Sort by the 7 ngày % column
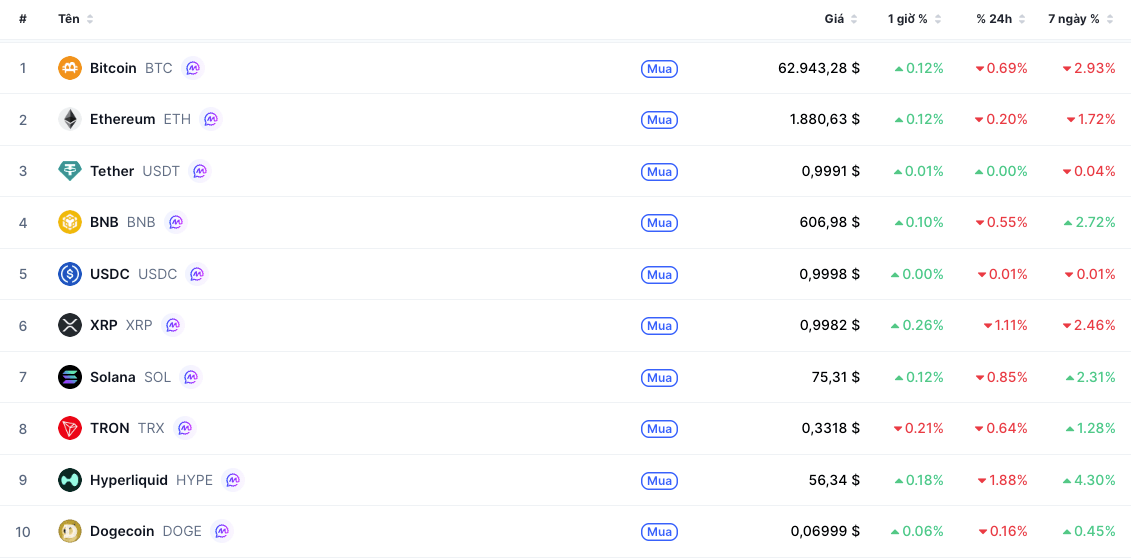 tap(1081, 19)
